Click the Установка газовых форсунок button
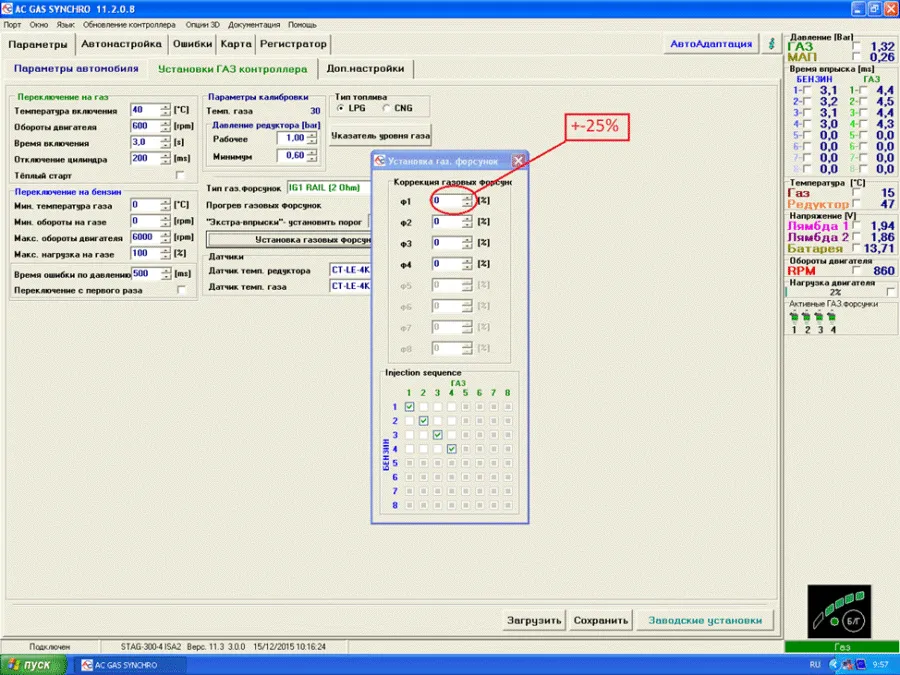 click(x=289, y=240)
